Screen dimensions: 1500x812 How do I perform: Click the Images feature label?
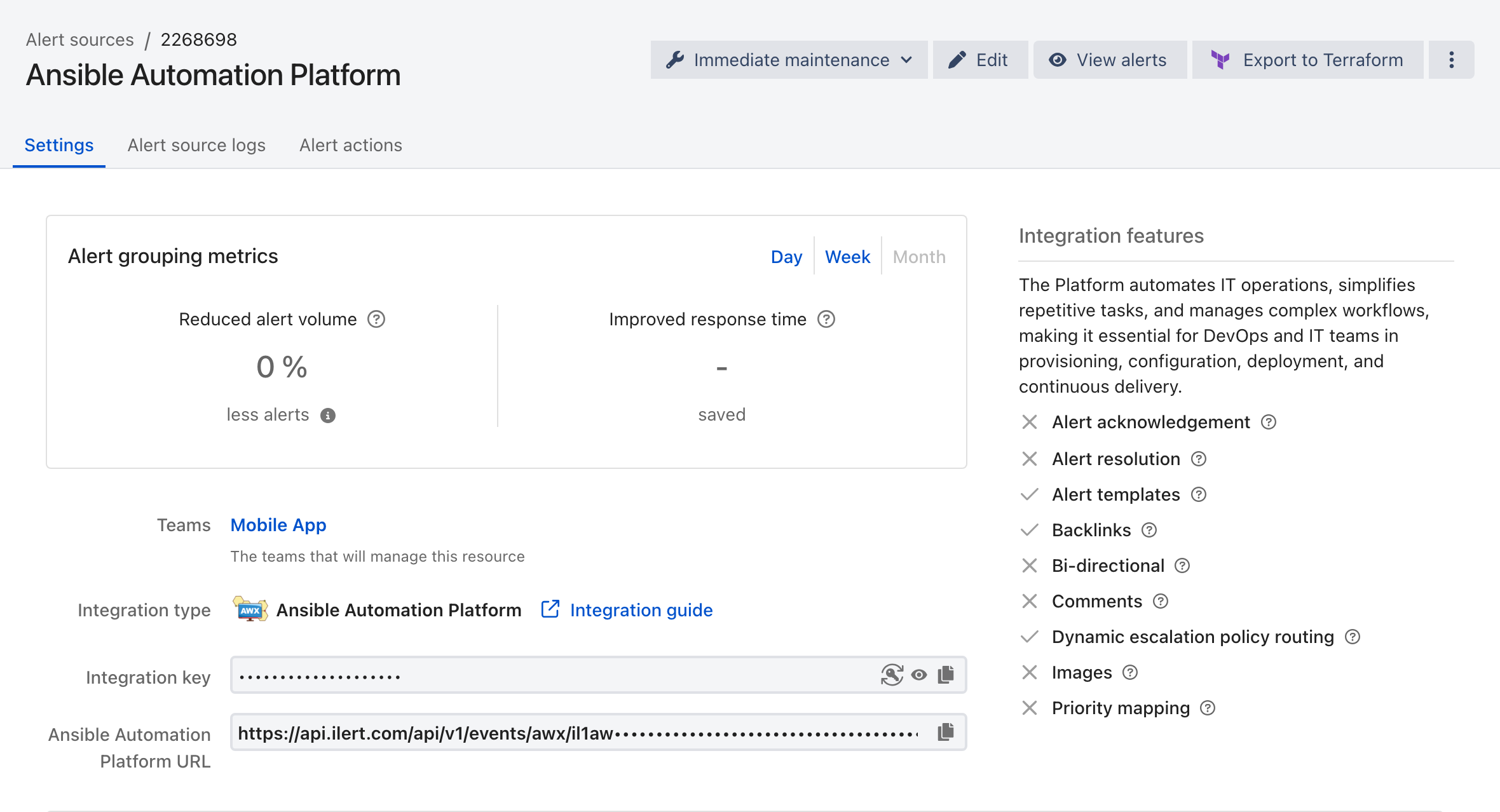pos(1082,672)
